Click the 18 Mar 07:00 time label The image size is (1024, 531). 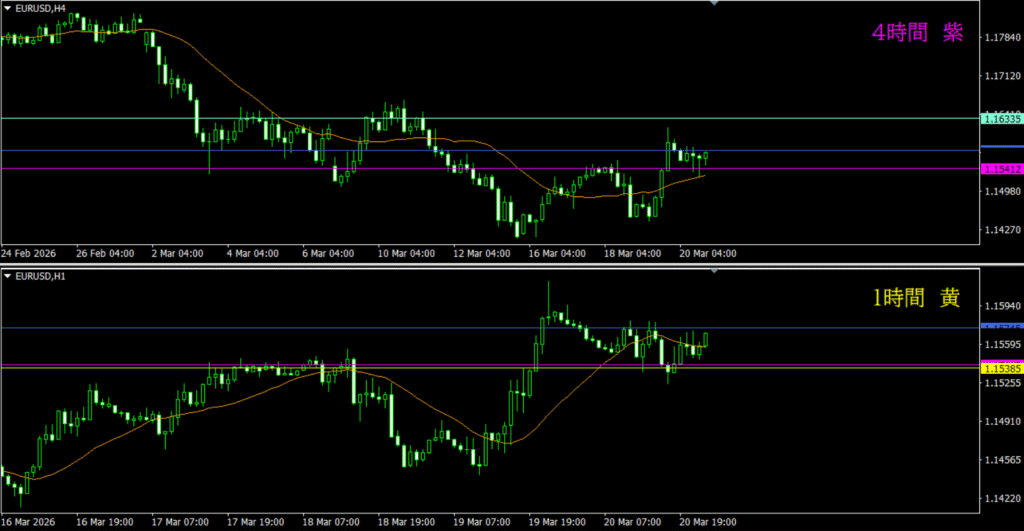tap(330, 522)
